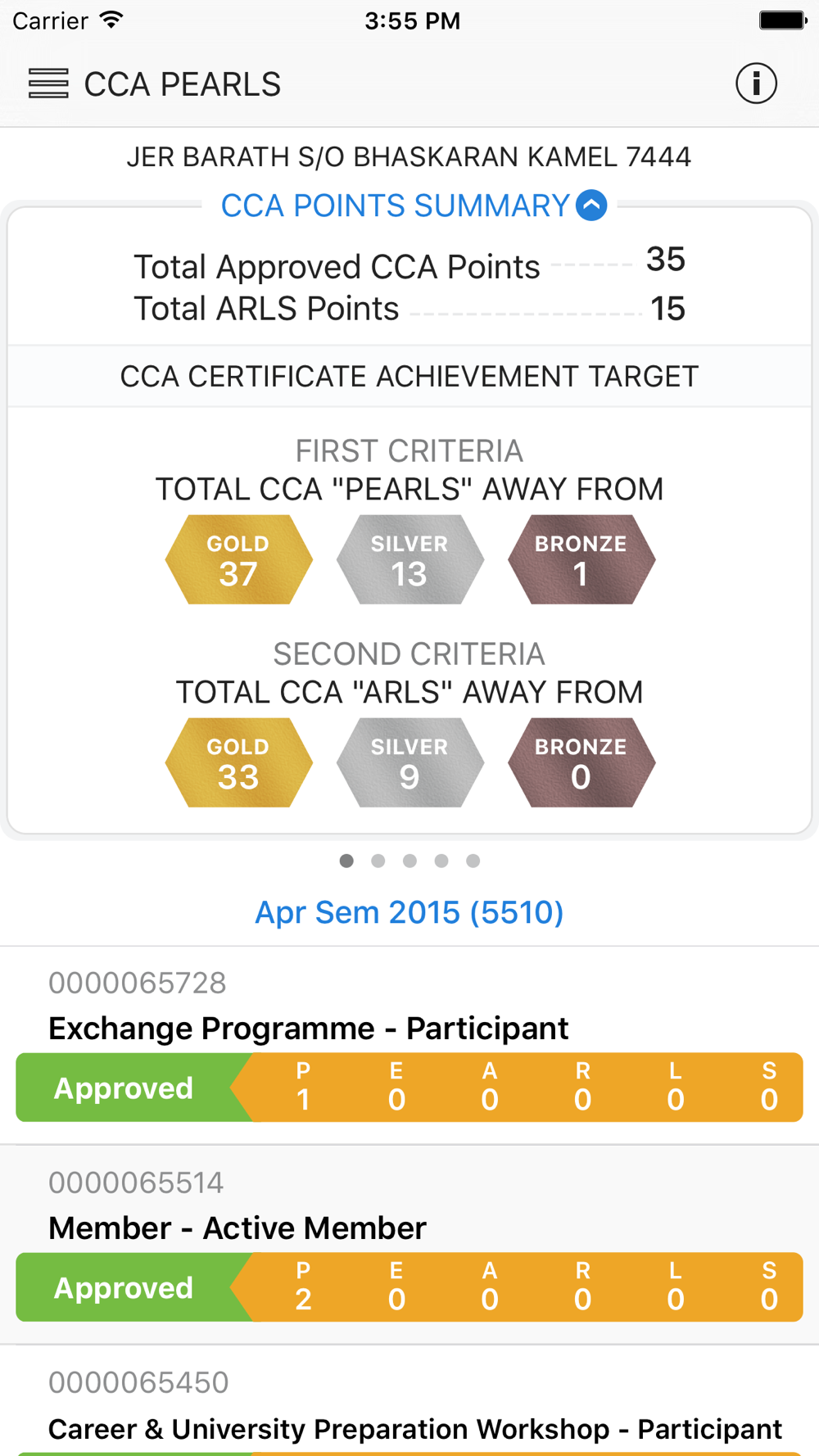Open the hamburger menu icon
The image size is (819, 1456).
coord(48,84)
